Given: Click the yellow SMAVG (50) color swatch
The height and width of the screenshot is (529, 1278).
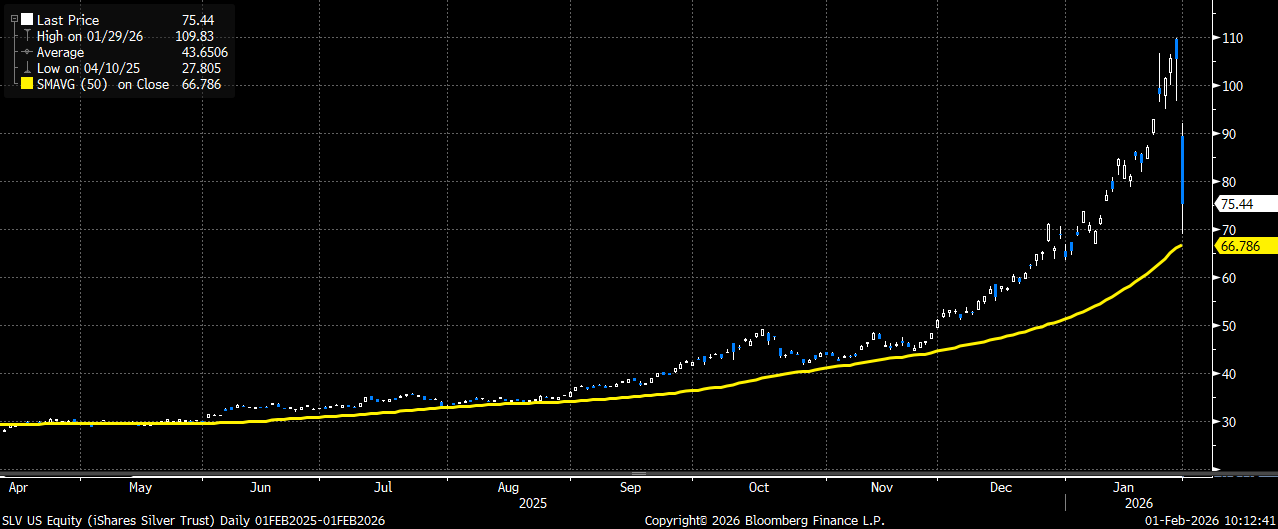Looking at the screenshot, I should [x=26, y=85].
